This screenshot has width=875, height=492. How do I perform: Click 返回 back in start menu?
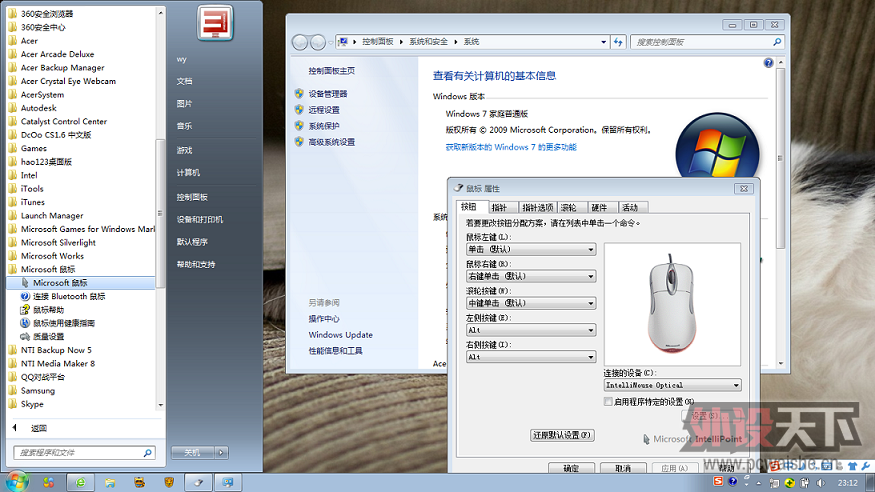(39, 428)
